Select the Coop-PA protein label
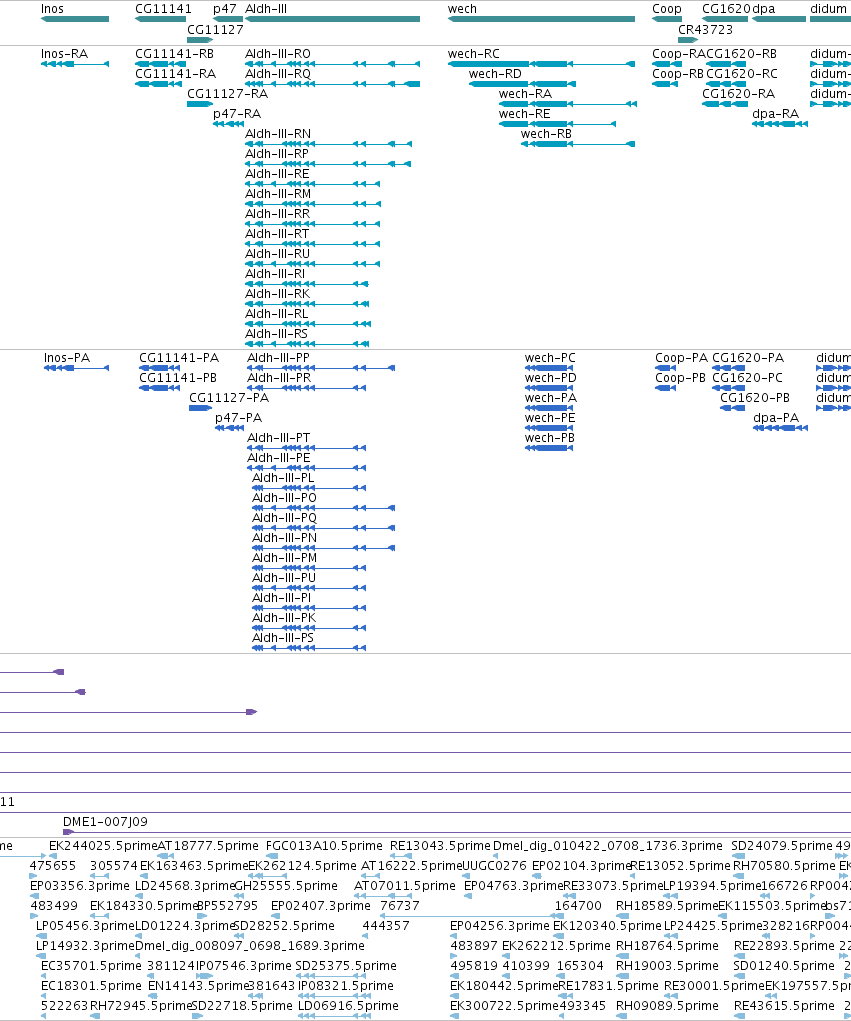851x1021 pixels. click(x=681, y=358)
